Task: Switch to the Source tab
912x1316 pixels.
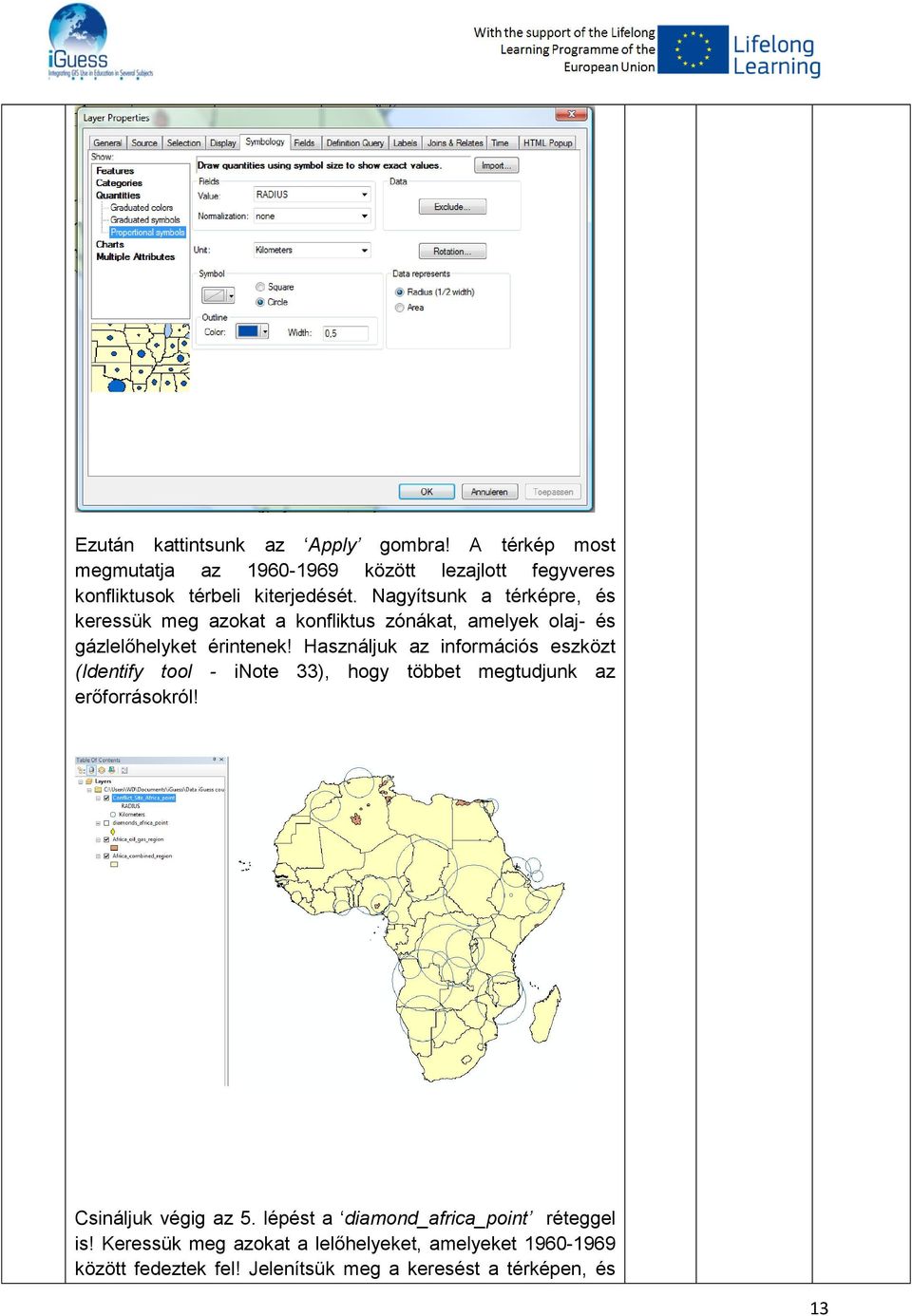Action: [x=144, y=143]
